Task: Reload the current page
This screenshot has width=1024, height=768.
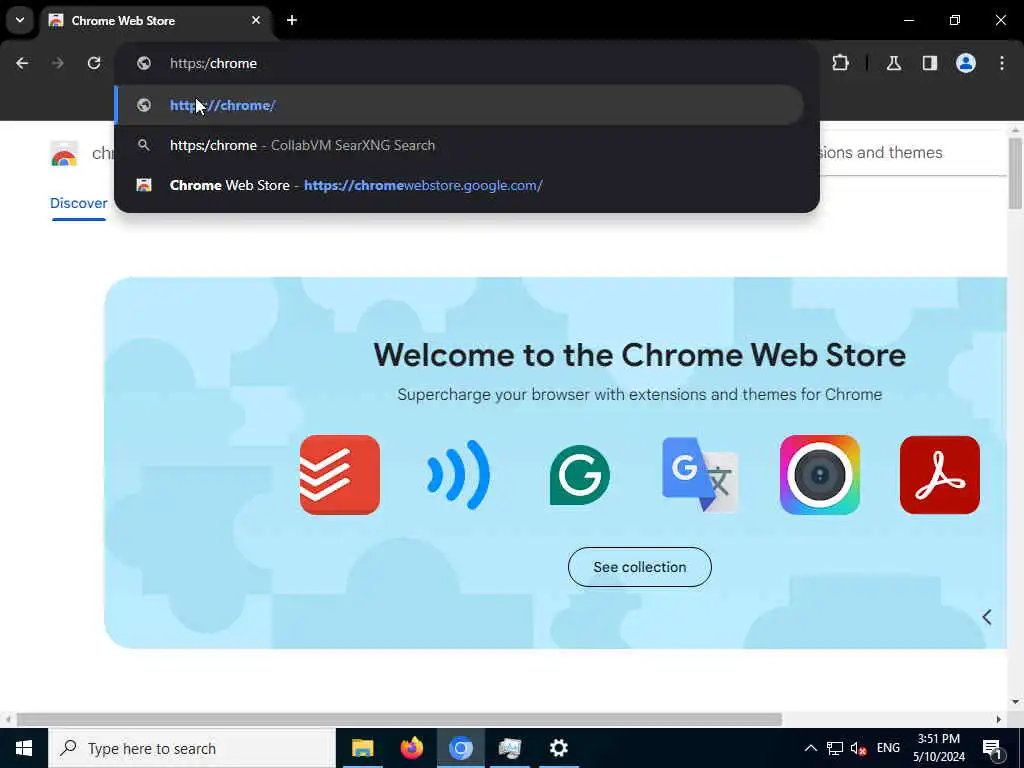Action: click(x=94, y=63)
